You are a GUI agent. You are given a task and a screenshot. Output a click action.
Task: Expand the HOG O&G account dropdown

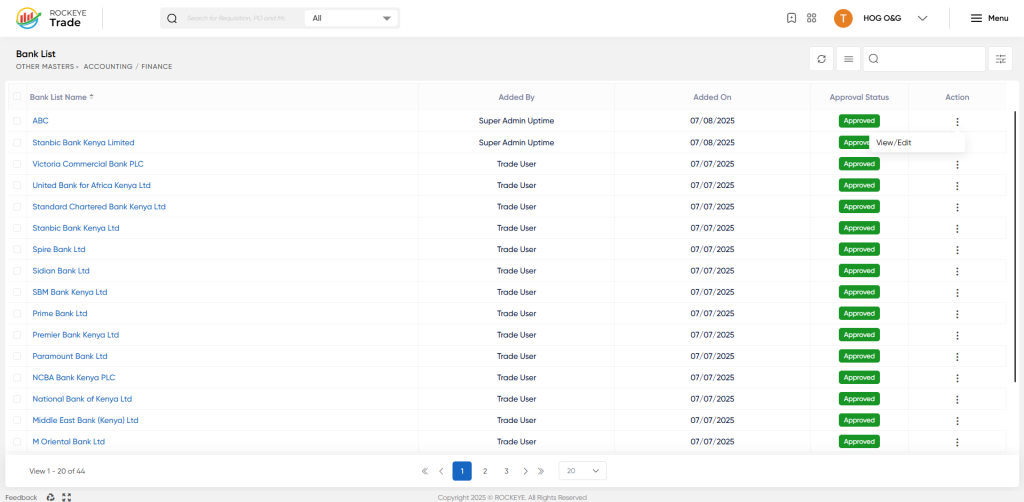tap(922, 18)
